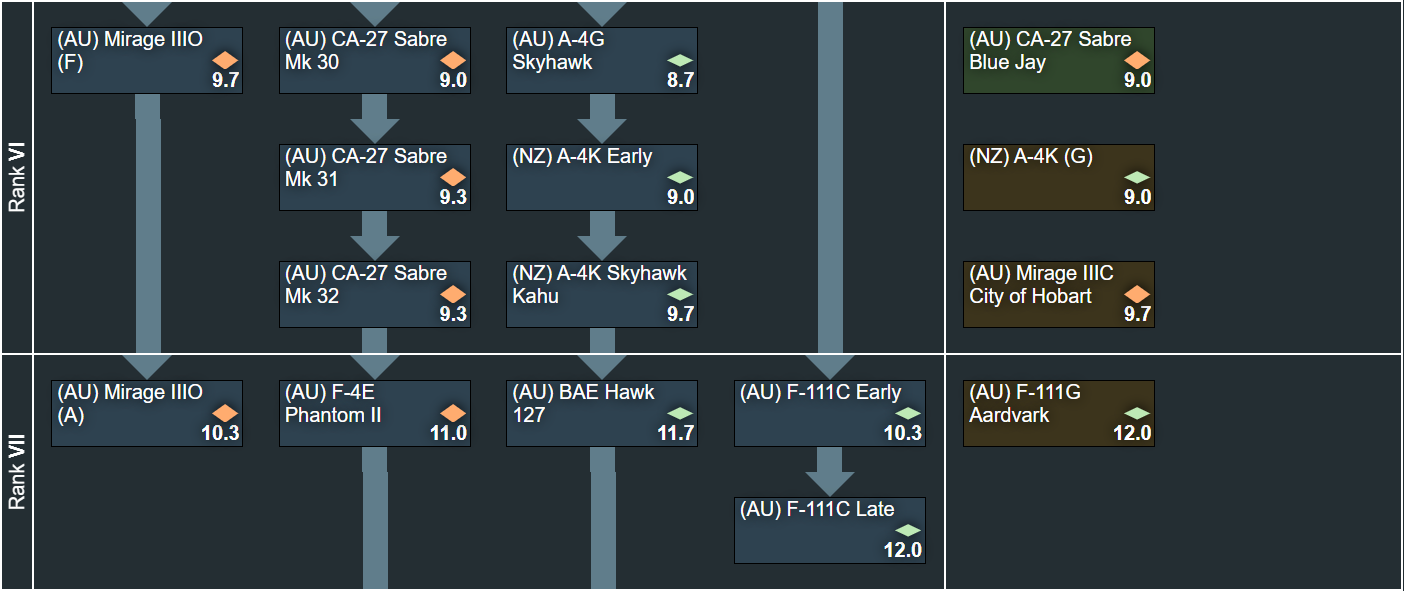
Task: Select the F-111C Late vehicle card
Action: (830, 530)
